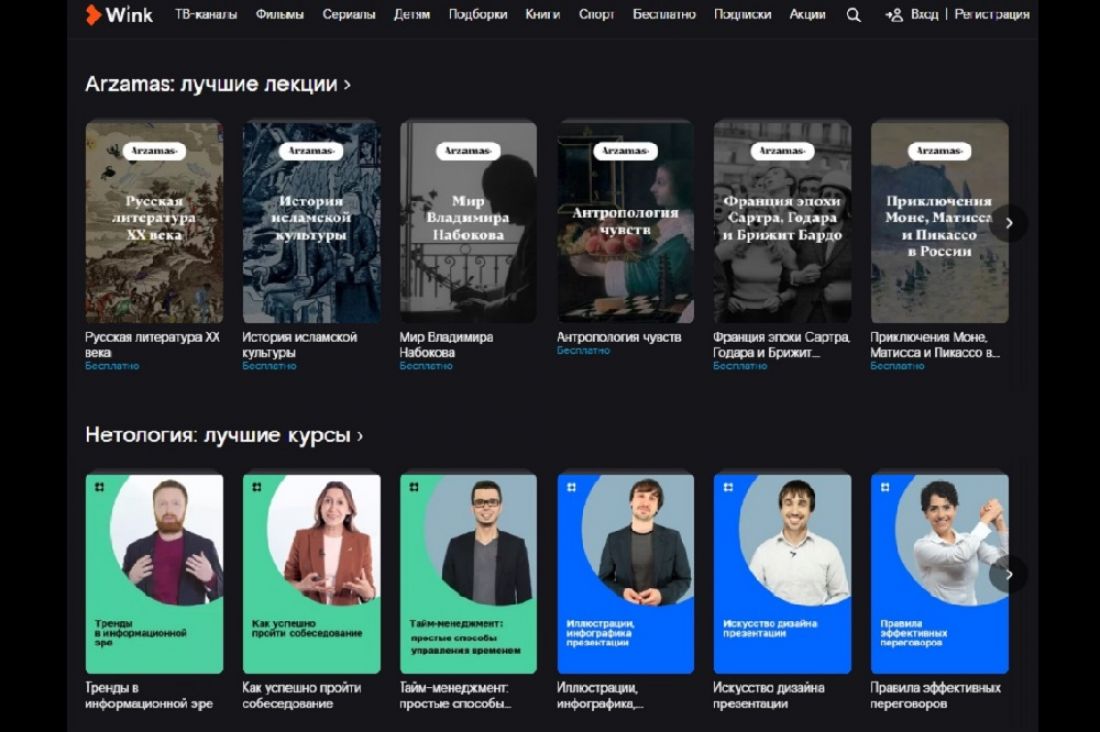Click the login arrow-person icon
1100x732 pixels.
click(x=893, y=15)
